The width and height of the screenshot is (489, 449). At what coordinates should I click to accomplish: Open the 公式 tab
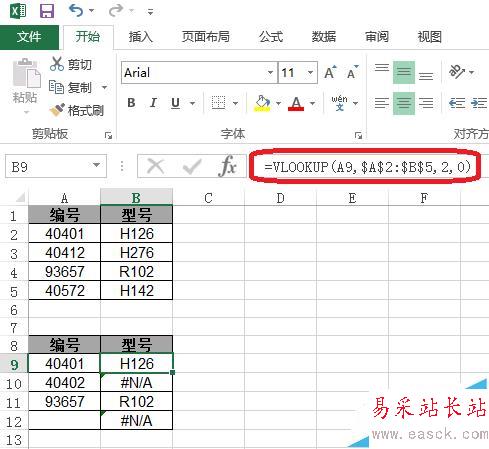271,37
